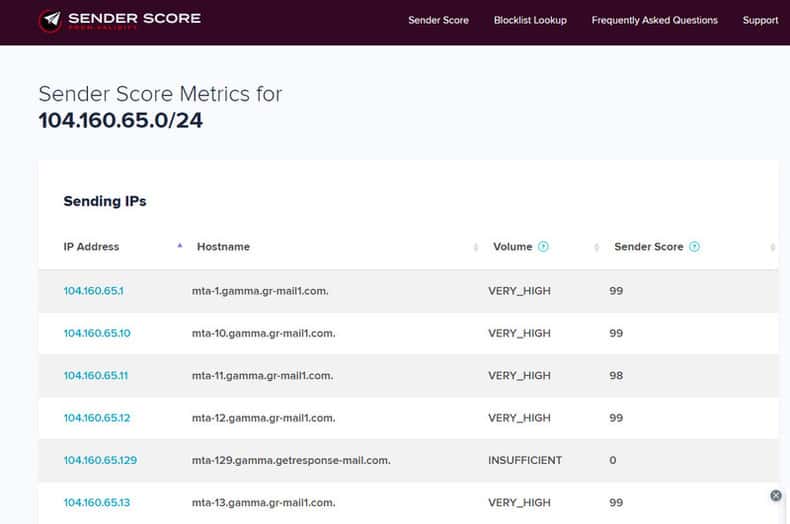The height and width of the screenshot is (524, 790).
Task: Click the Hostname column header
Action: [223, 246]
